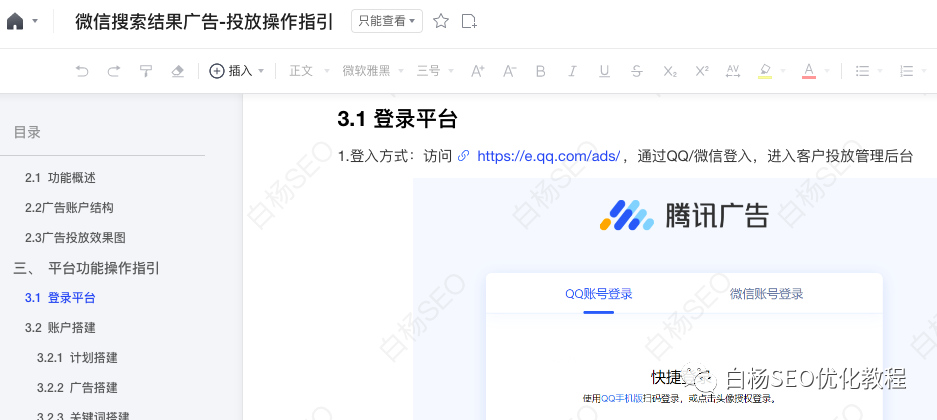The height and width of the screenshot is (420, 937).
Task: Click the clear formatting eraser icon
Action: pos(177,71)
